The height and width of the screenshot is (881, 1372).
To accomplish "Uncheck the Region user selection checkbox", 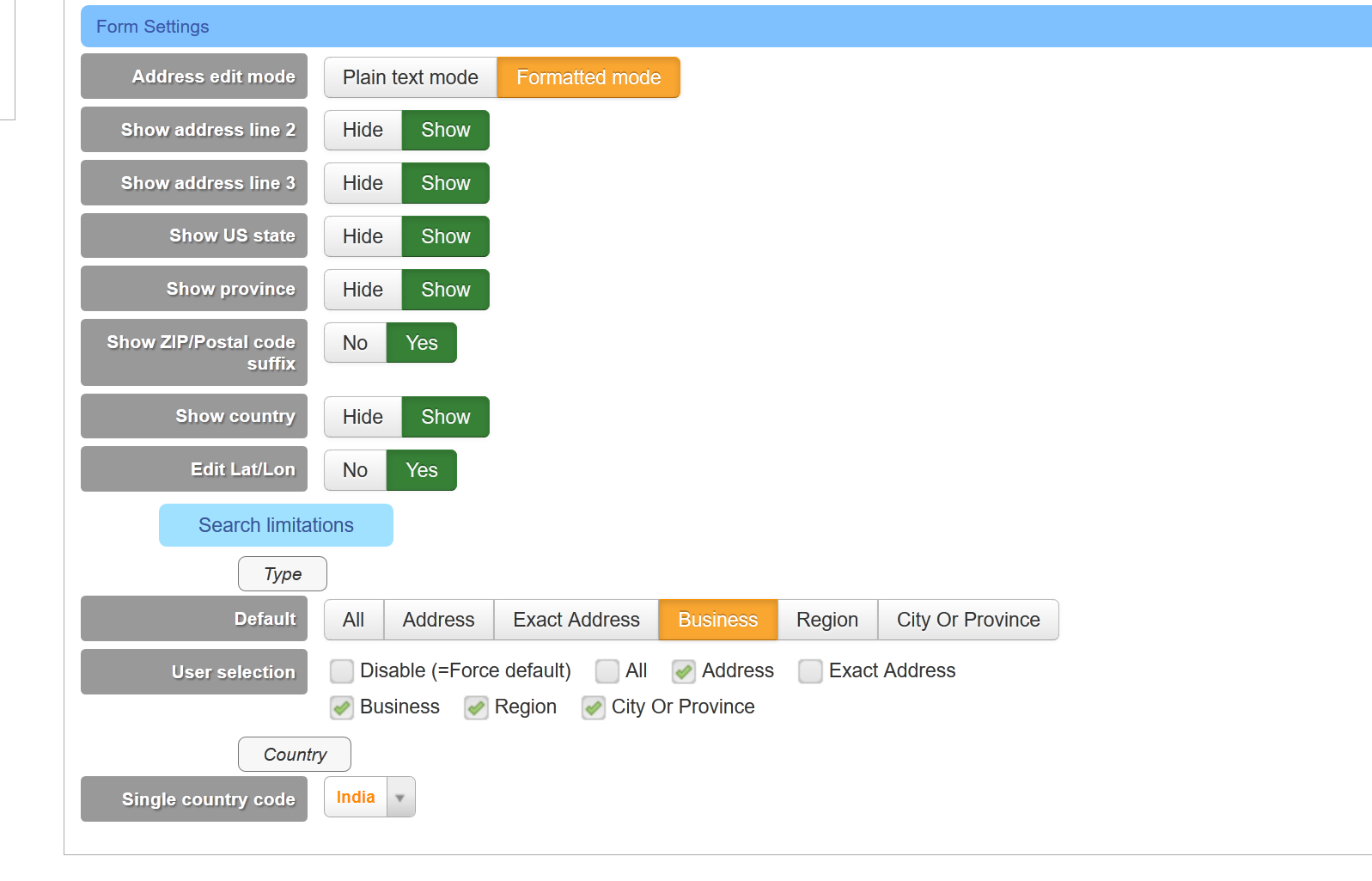I will pyautogui.click(x=477, y=707).
